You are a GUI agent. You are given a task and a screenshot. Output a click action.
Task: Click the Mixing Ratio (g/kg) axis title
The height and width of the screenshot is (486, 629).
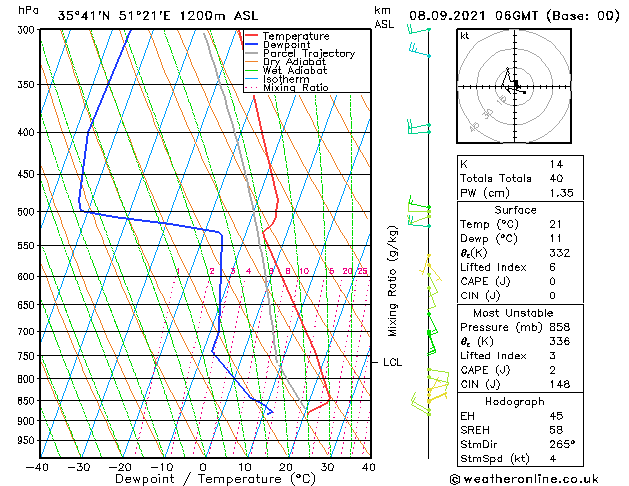point(393,281)
